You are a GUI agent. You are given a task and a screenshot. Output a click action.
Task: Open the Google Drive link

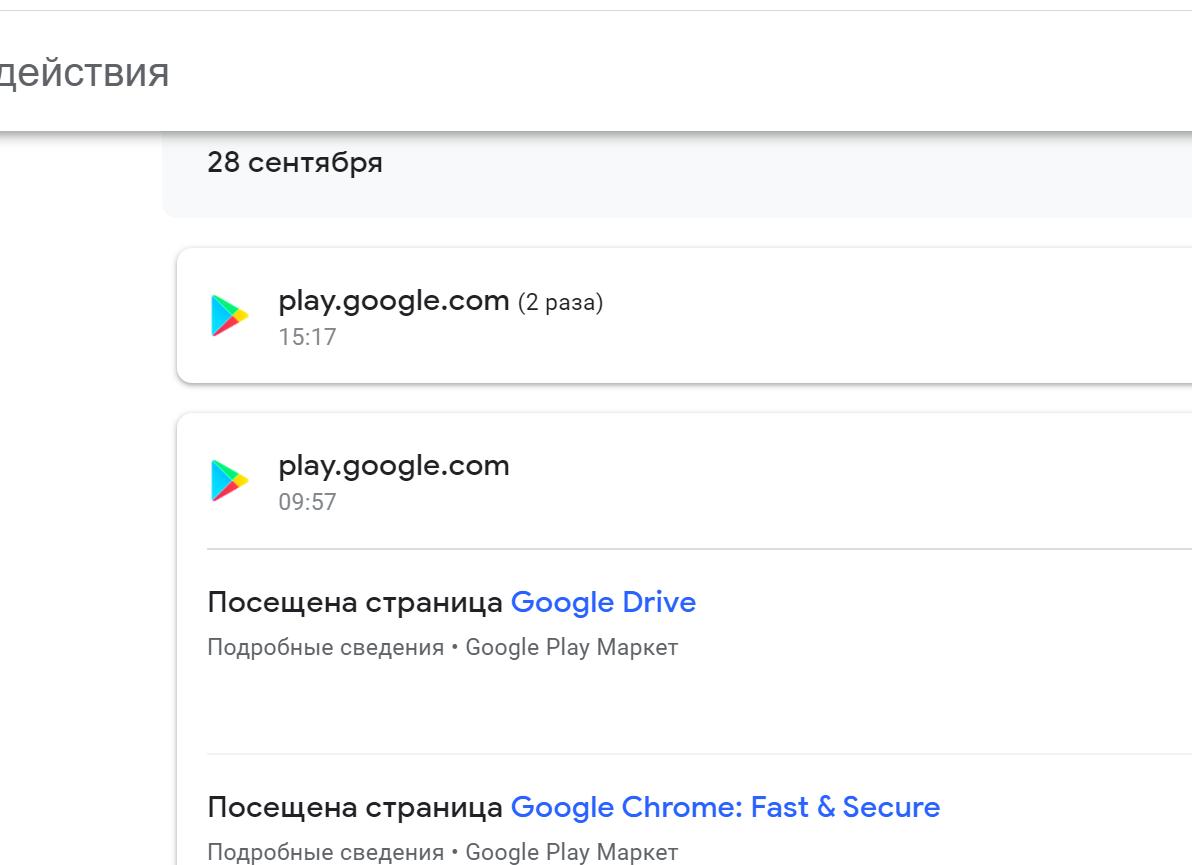tap(603, 602)
